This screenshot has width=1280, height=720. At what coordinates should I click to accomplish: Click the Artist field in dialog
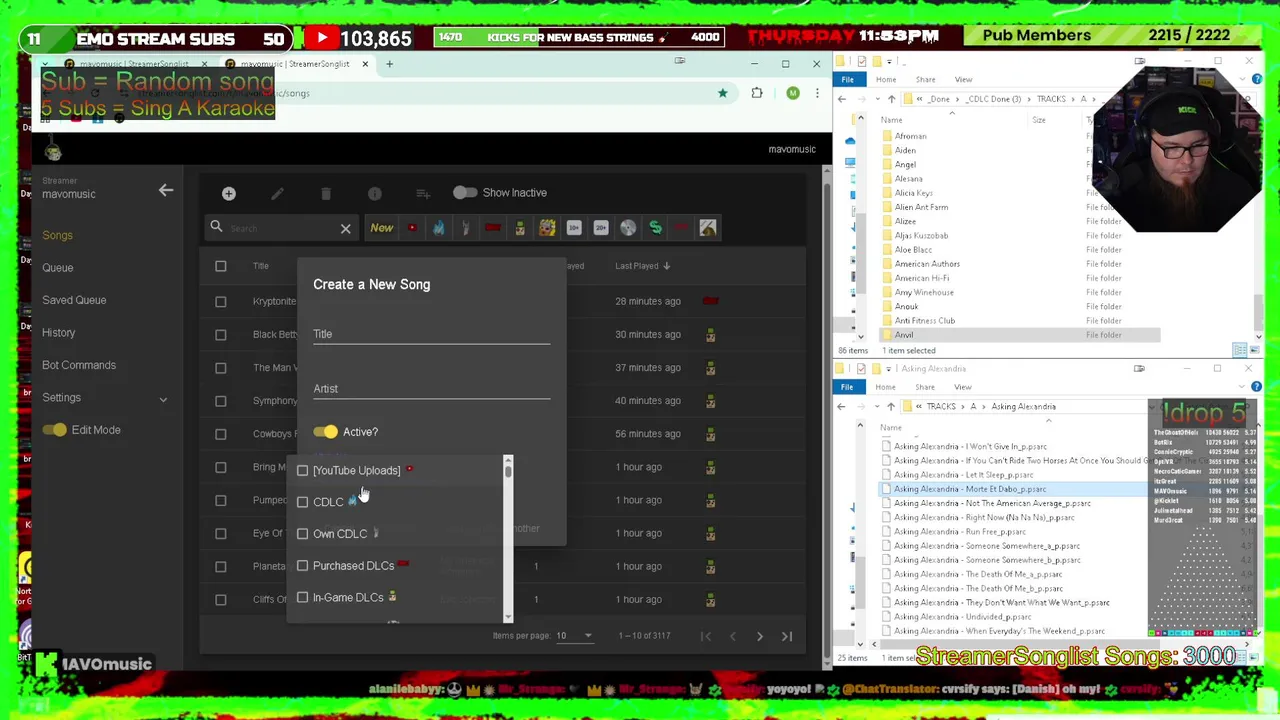click(431, 388)
